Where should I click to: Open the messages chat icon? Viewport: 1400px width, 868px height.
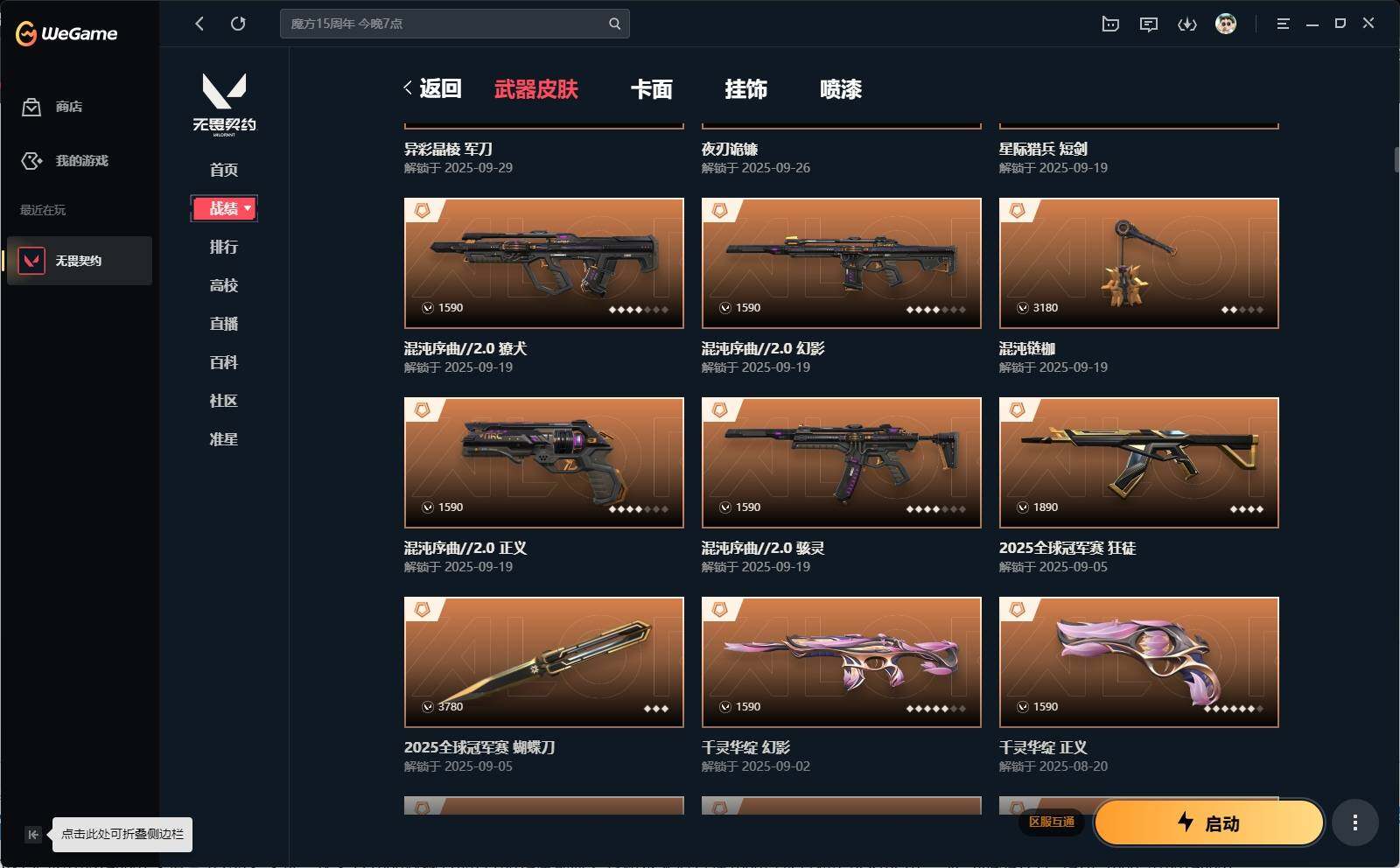[1149, 24]
